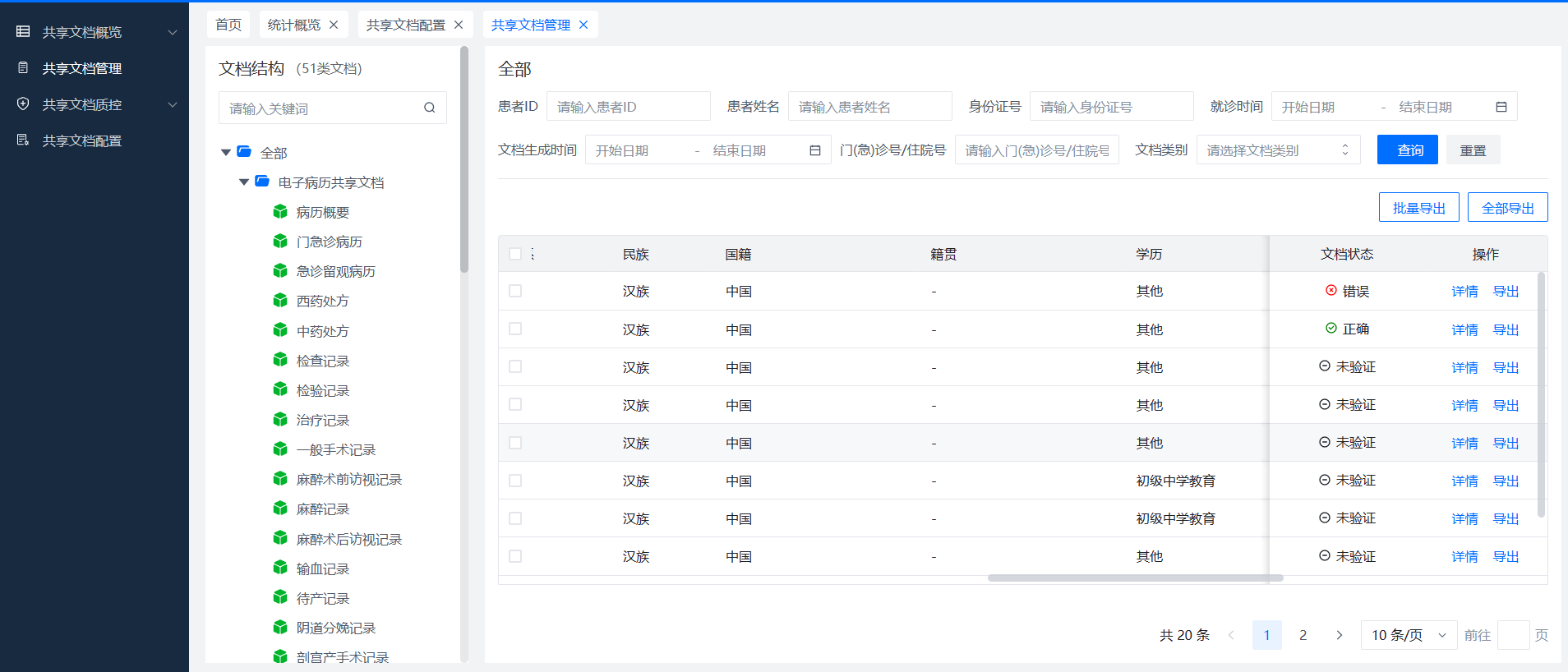The image size is (1568, 672).
Task: Click the document tree vertical scrollbar
Action: pos(464,160)
